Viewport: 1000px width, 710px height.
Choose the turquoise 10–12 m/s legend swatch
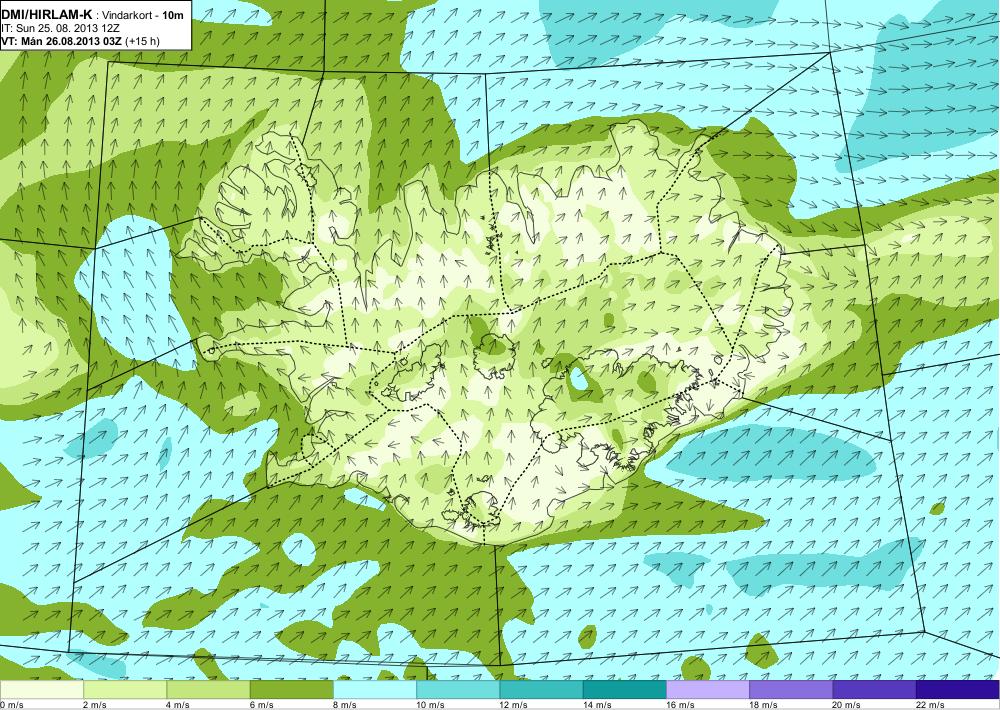pyautogui.click(x=458, y=690)
